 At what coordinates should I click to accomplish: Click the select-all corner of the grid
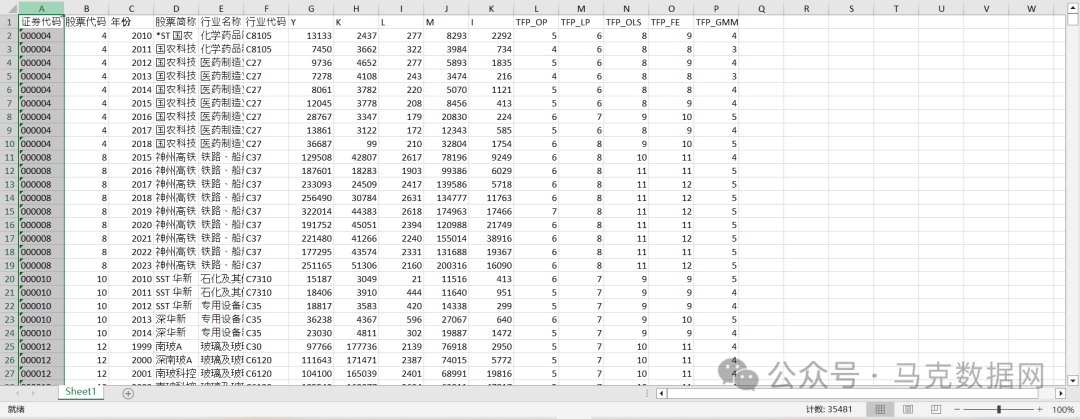(10, 8)
